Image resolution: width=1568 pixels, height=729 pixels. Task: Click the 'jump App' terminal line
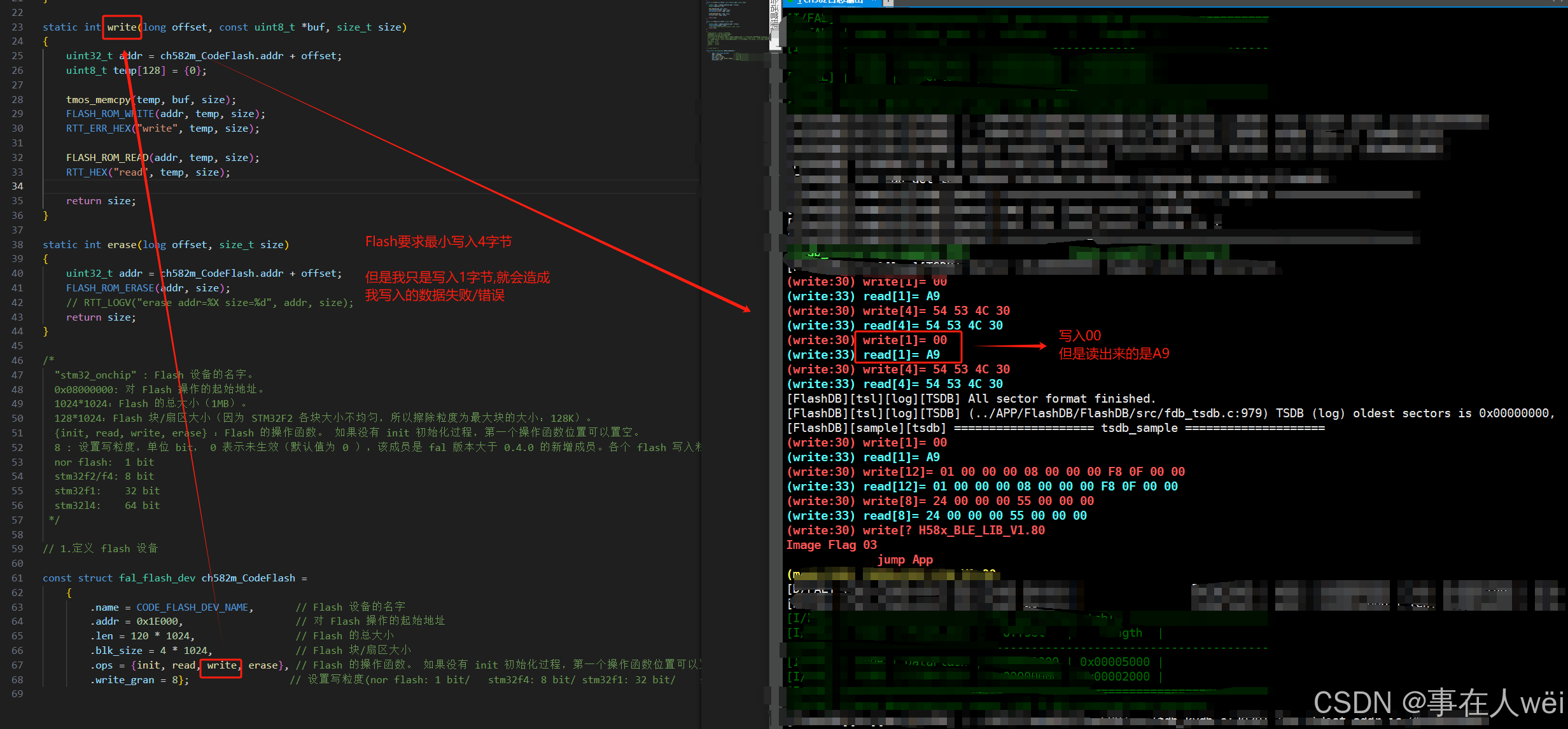tap(904, 559)
